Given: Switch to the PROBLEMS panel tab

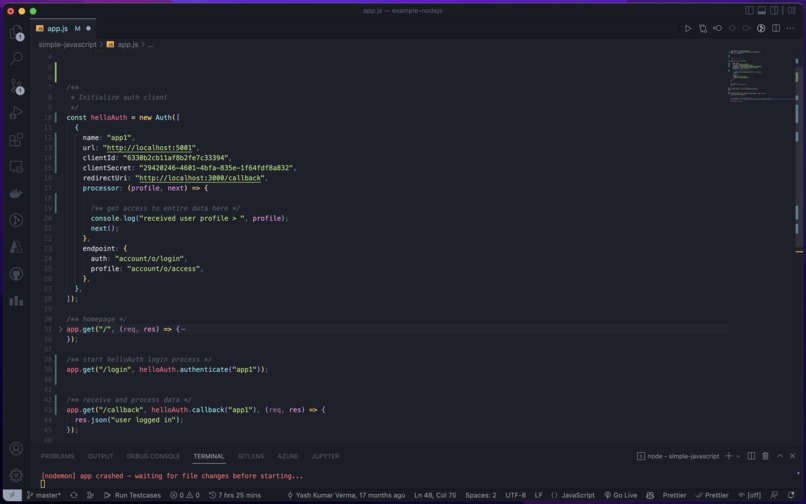Looking at the screenshot, I should pos(58,456).
